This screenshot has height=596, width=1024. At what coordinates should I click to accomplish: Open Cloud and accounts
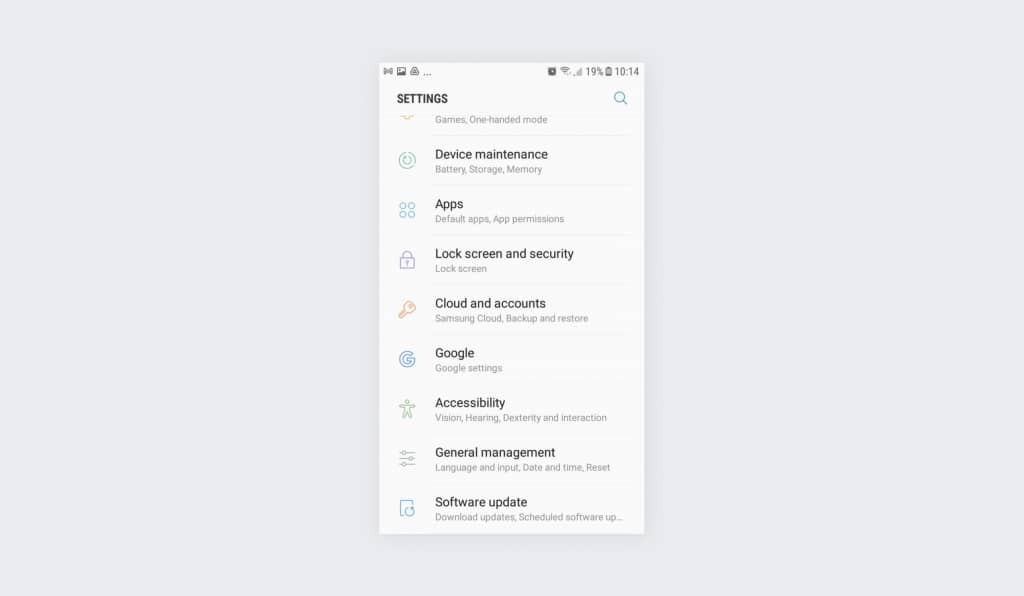tap(511, 309)
